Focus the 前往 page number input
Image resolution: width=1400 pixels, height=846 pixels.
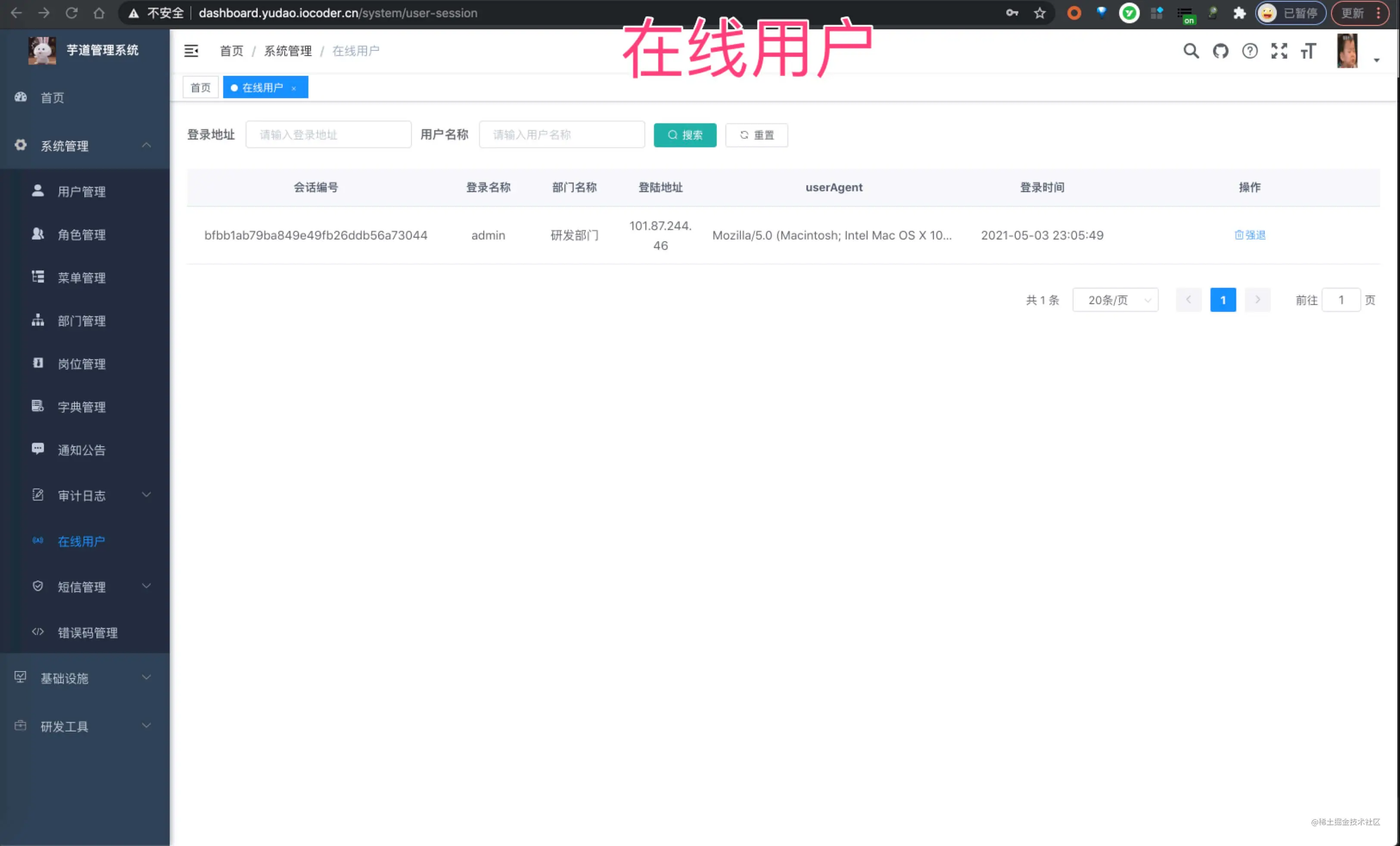coord(1341,300)
